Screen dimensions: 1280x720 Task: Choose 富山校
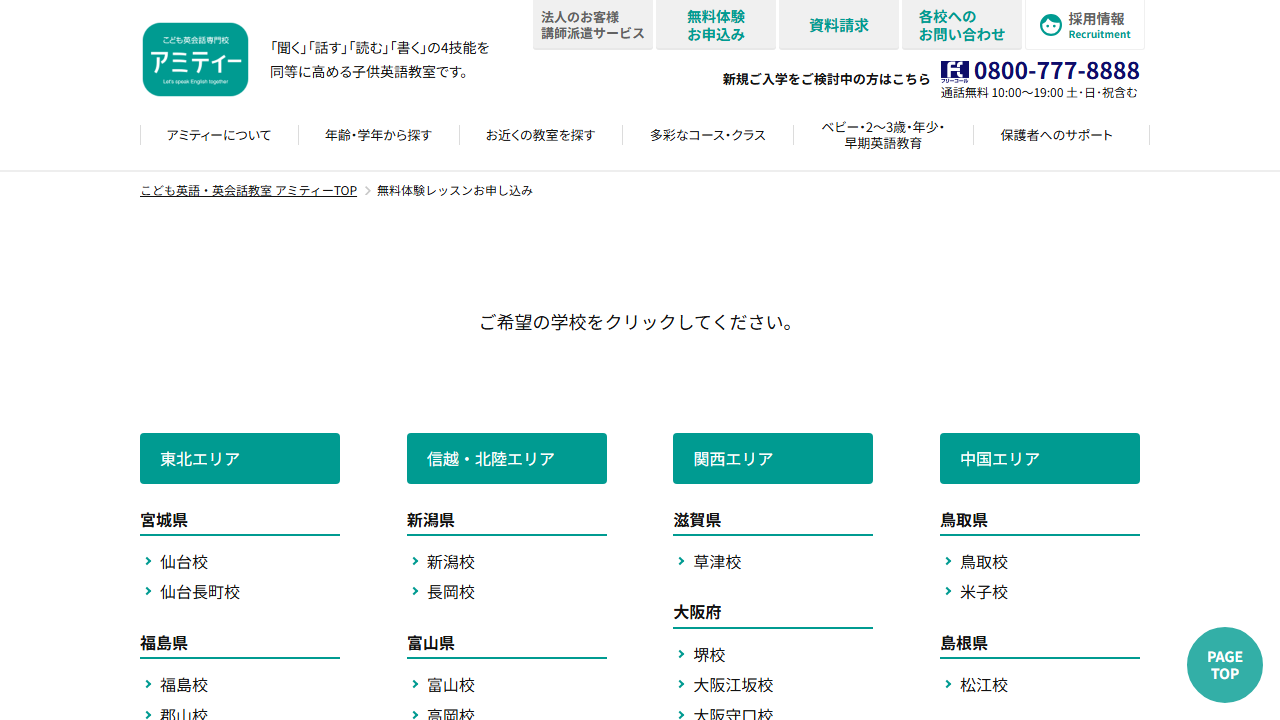451,685
